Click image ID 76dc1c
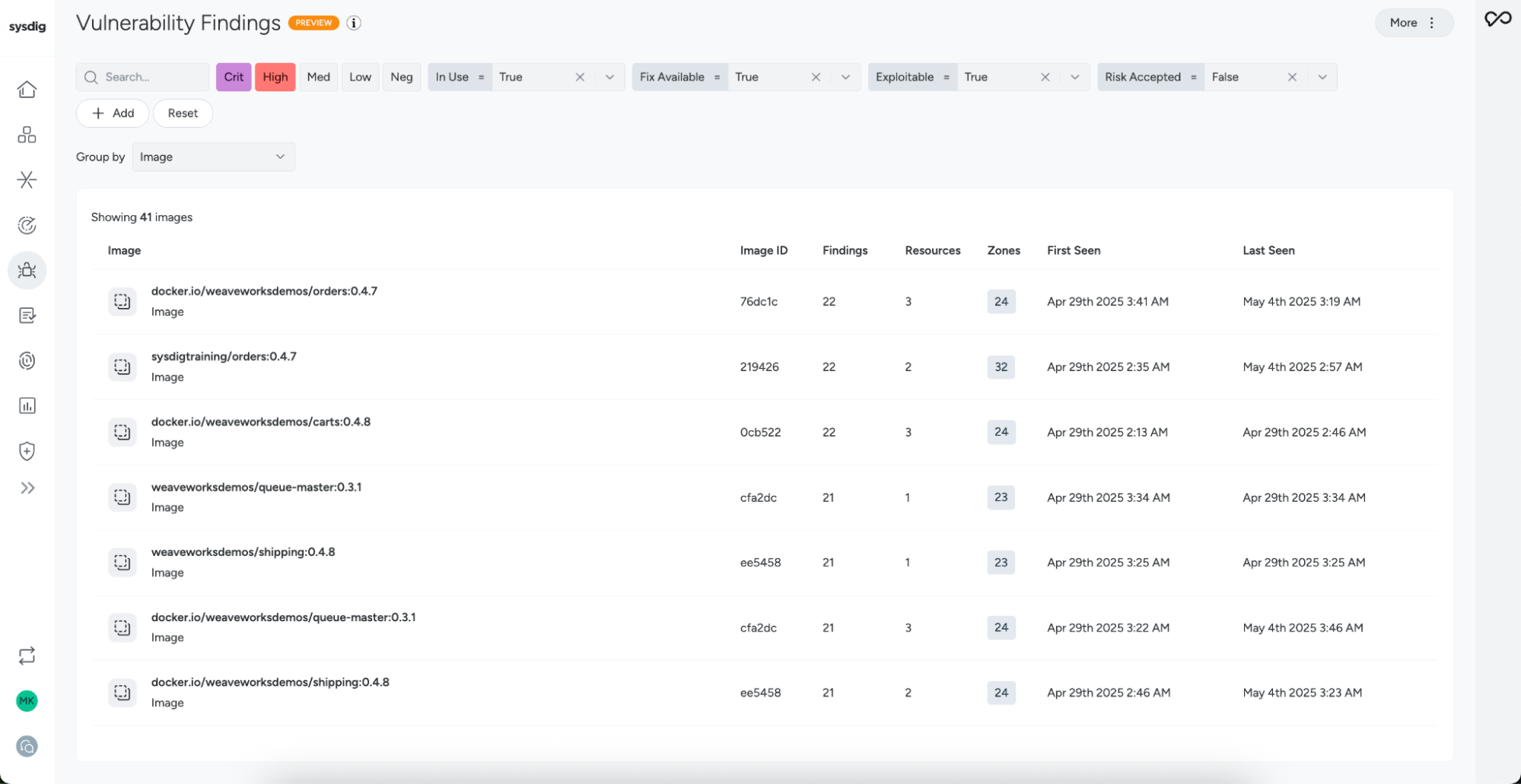The height and width of the screenshot is (784, 1521). coord(759,302)
